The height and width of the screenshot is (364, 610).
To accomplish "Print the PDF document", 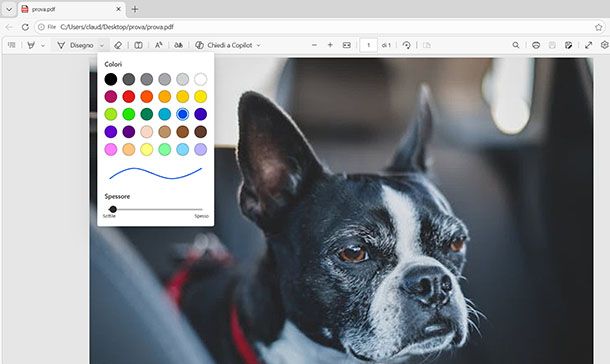I will (x=536, y=45).
